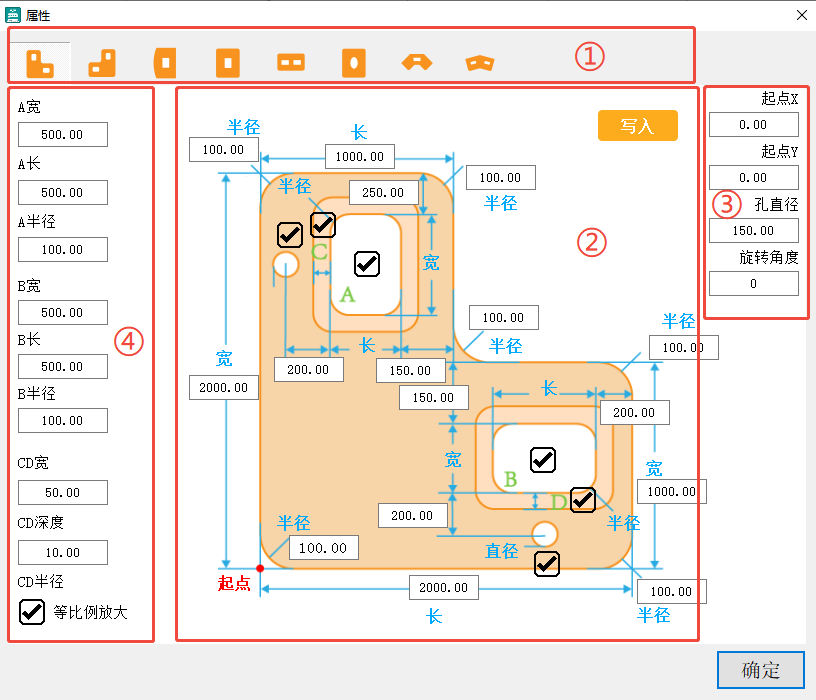Choose the rectangle with single slot icon
Viewport: 816px width, 700px height.
click(228, 63)
